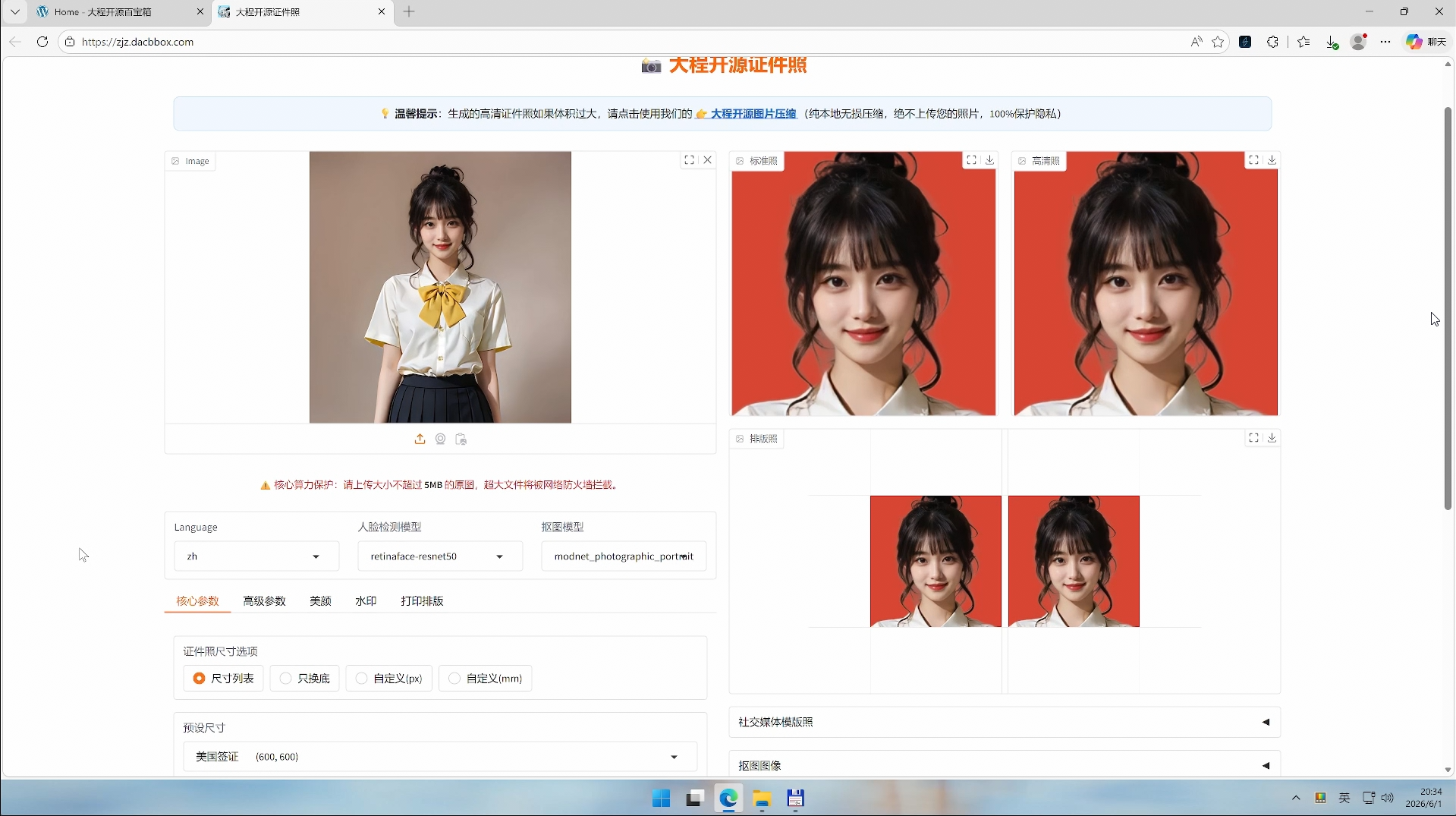View 排版照 layout in fullscreen
1456x816 pixels.
pyautogui.click(x=1253, y=437)
